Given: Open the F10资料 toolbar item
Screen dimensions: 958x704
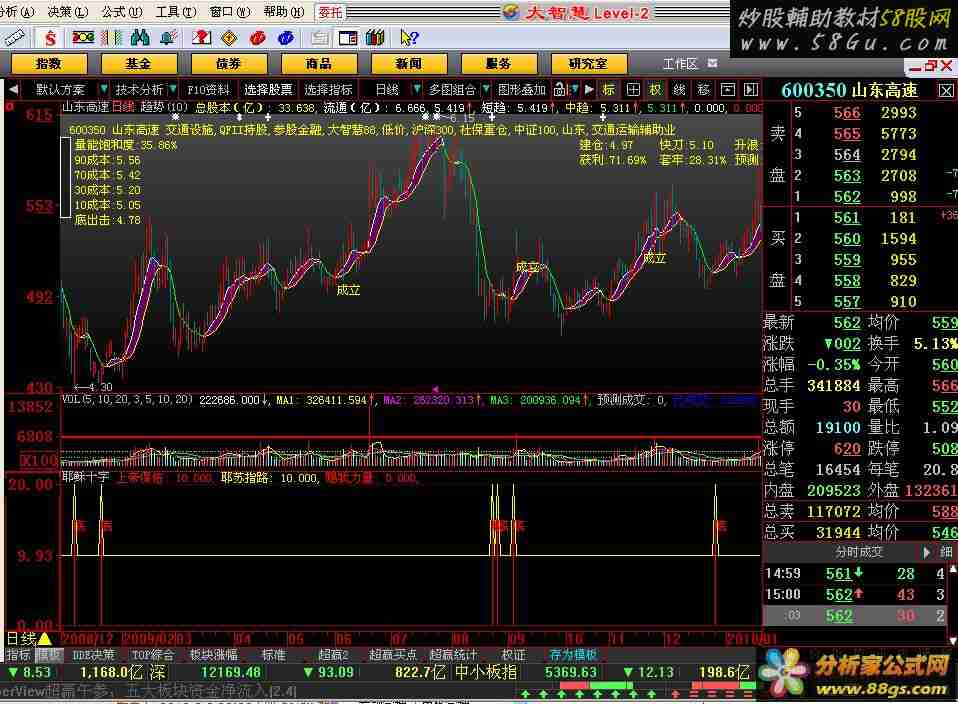Looking at the screenshot, I should [209, 90].
